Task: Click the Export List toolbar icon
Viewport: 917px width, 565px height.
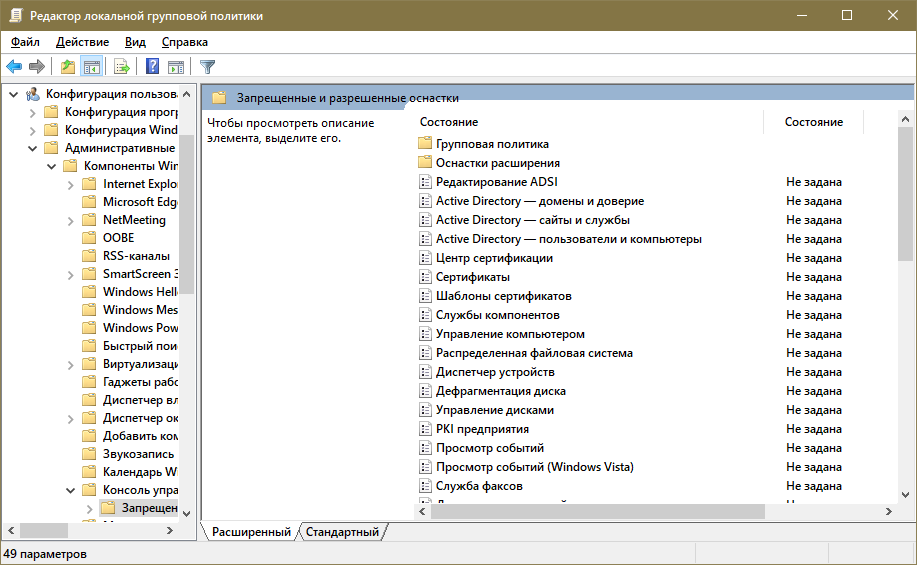Action: [122, 67]
